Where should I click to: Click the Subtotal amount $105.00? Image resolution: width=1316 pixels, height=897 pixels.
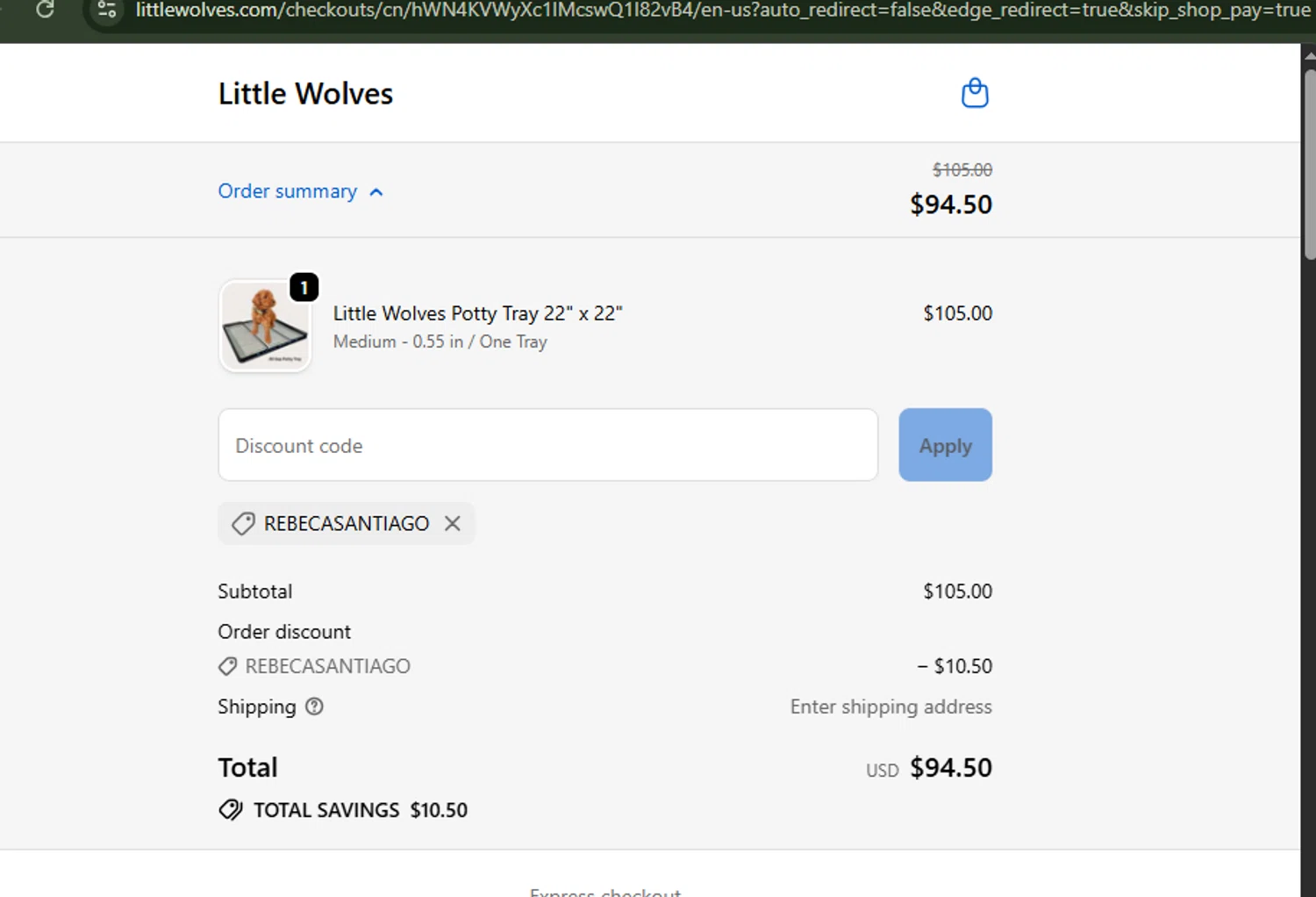tap(957, 592)
